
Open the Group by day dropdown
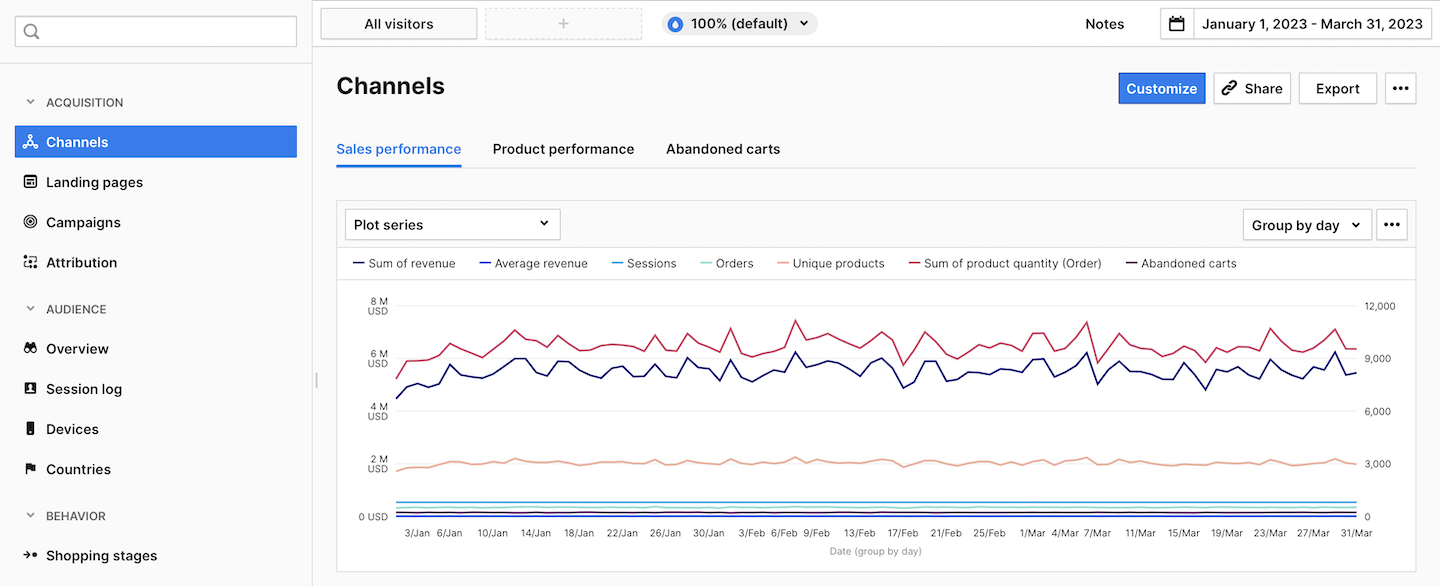click(1306, 225)
